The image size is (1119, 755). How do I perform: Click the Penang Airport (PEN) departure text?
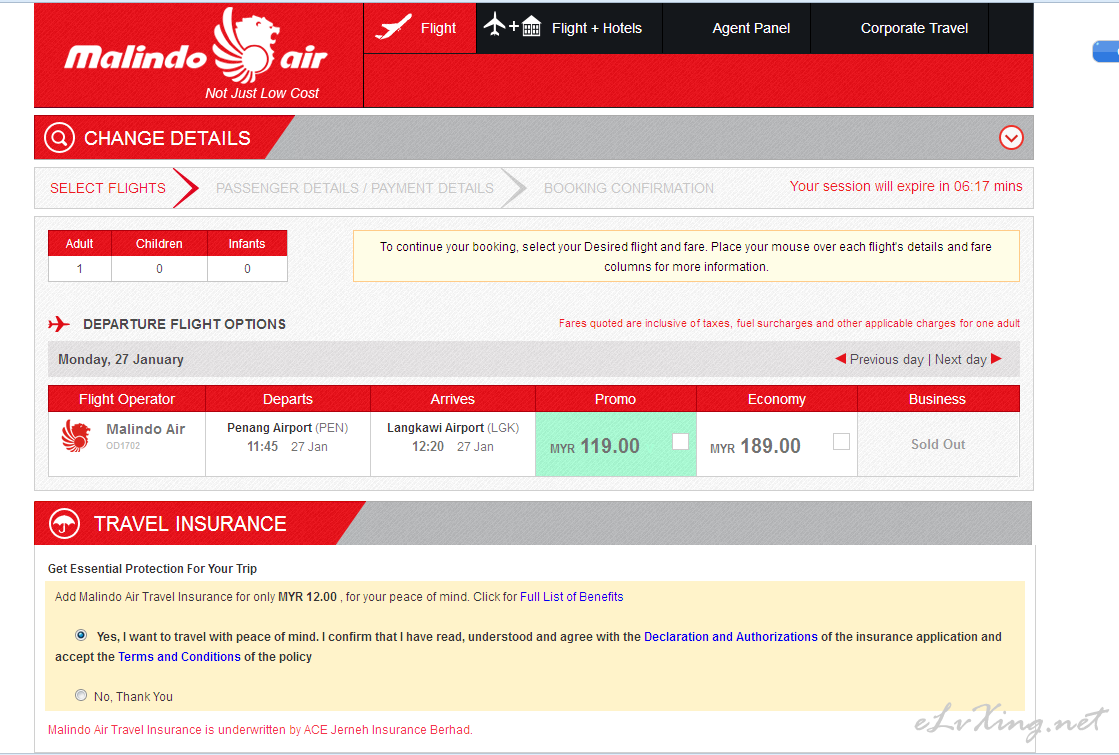click(288, 427)
